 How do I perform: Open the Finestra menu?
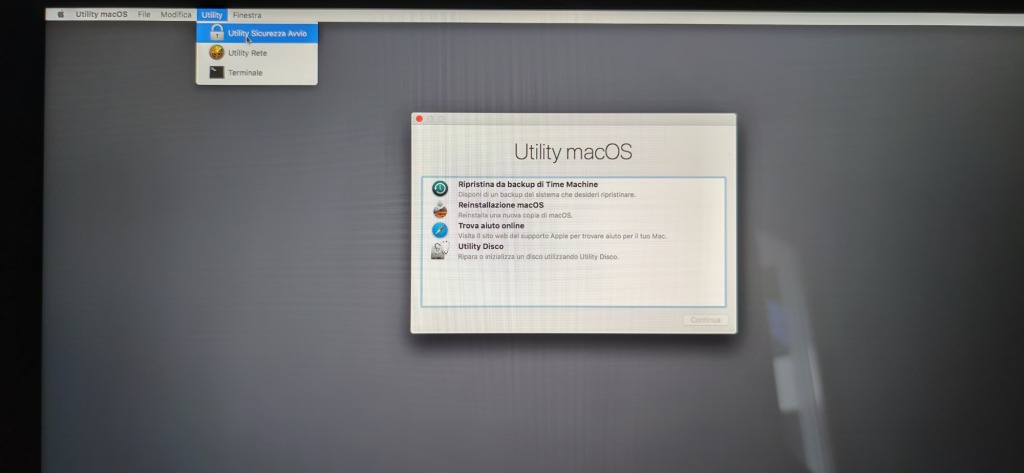coord(247,14)
